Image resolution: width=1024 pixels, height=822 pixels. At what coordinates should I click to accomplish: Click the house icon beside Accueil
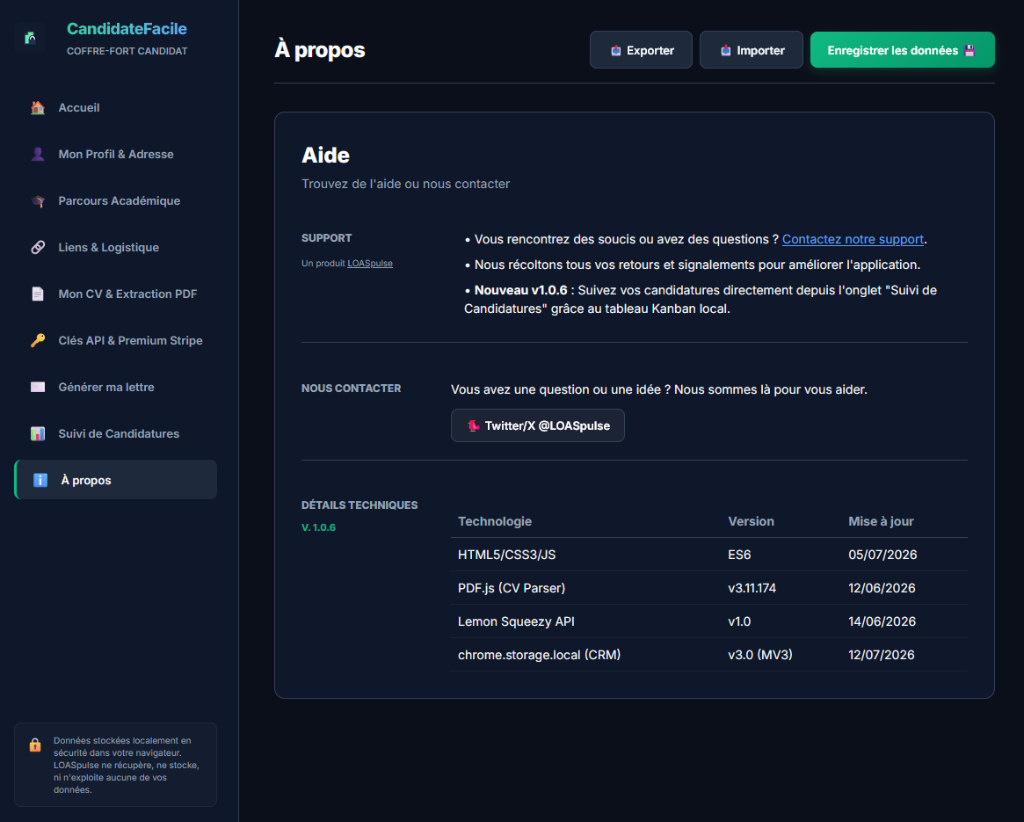point(38,108)
